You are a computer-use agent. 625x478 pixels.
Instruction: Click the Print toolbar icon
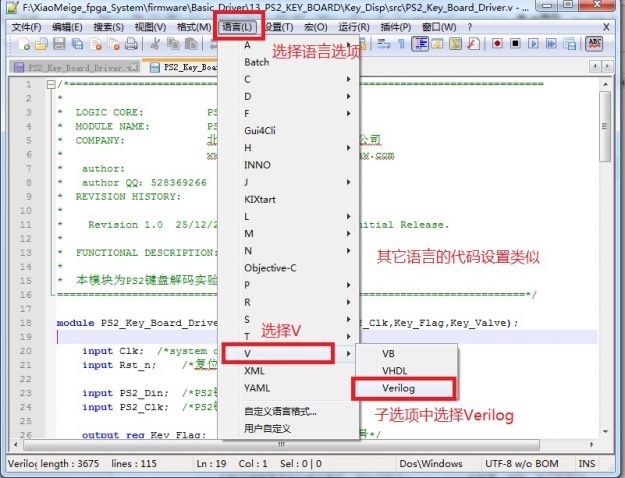click(131, 44)
